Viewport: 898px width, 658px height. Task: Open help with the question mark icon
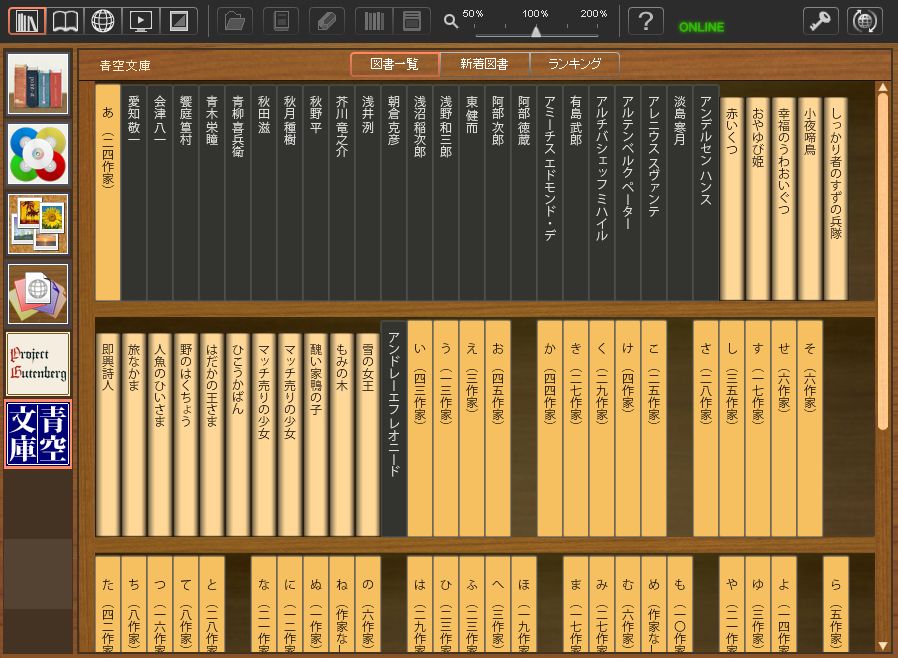click(645, 22)
